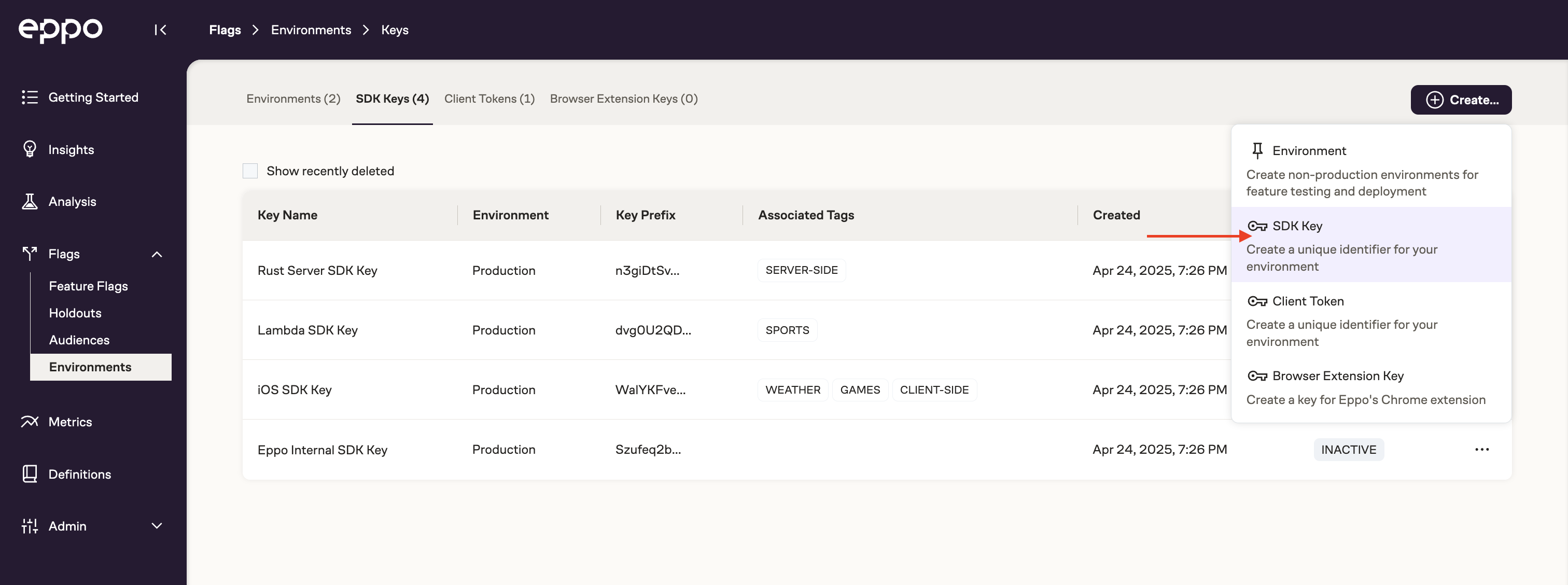Image resolution: width=1568 pixels, height=585 pixels.
Task: Select SDK Key from the create menu
Action: pyautogui.click(x=1297, y=226)
